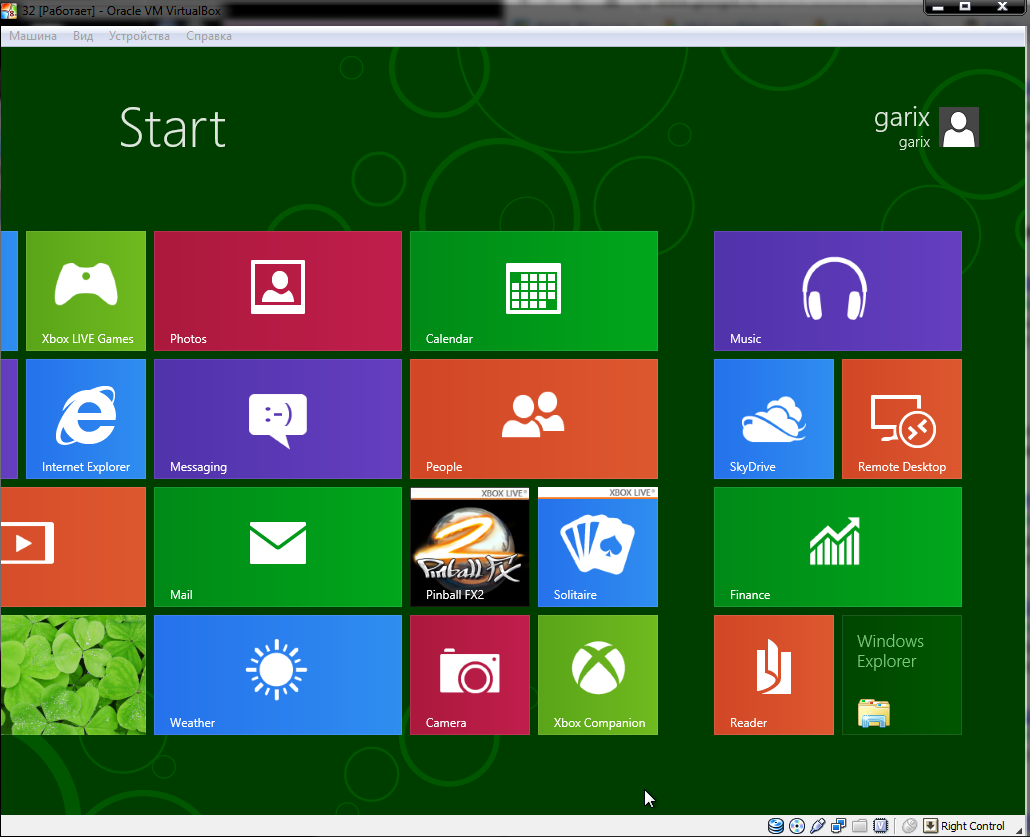Click the garix user account picture
The height and width of the screenshot is (837, 1030).
(958, 127)
